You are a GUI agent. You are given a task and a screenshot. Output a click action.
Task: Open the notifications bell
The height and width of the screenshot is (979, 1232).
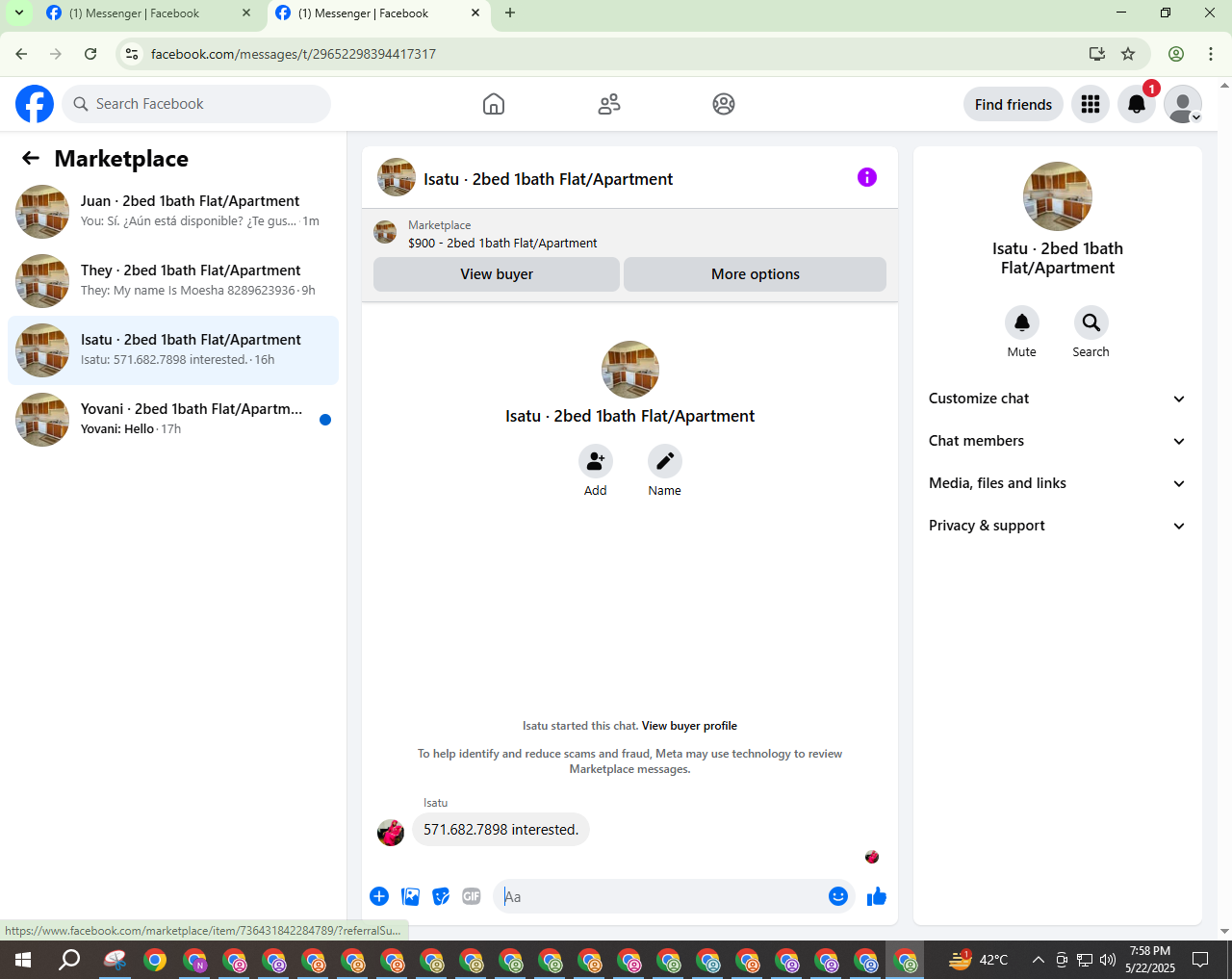(x=1137, y=104)
